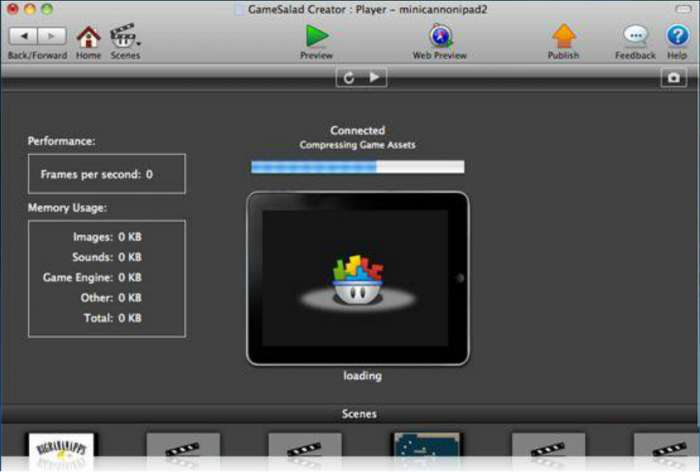Click the window's toolbar toggle pill button
700x472 pixels.
(683, 9)
